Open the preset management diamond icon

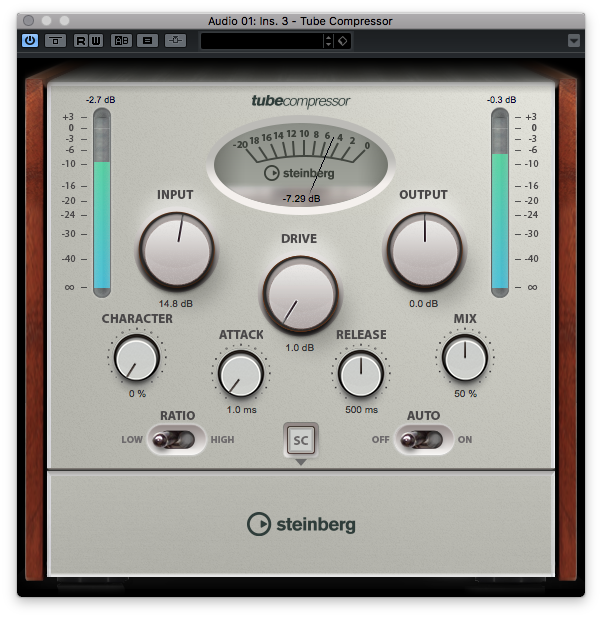tap(343, 41)
